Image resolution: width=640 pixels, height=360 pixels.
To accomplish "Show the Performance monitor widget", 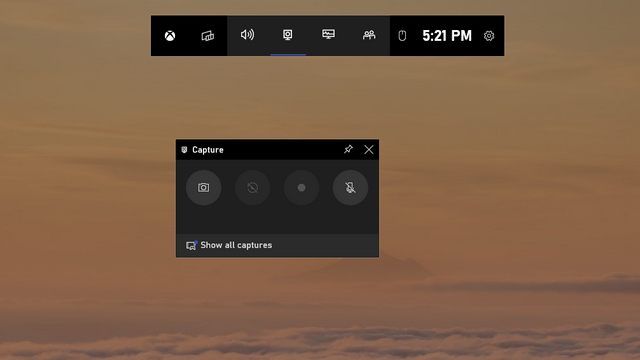I will [x=329, y=34].
